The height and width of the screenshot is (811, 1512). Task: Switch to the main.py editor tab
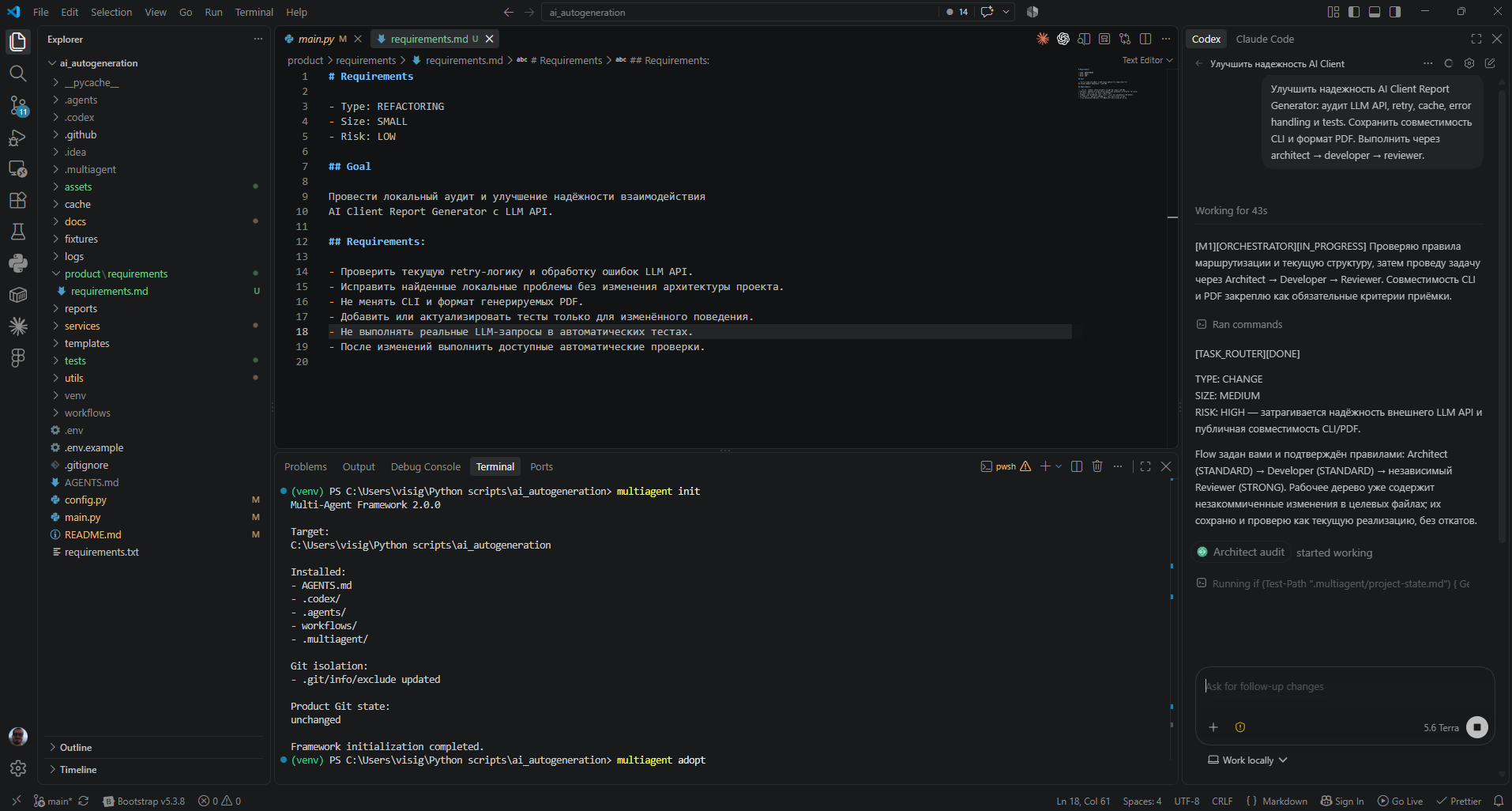(315, 39)
